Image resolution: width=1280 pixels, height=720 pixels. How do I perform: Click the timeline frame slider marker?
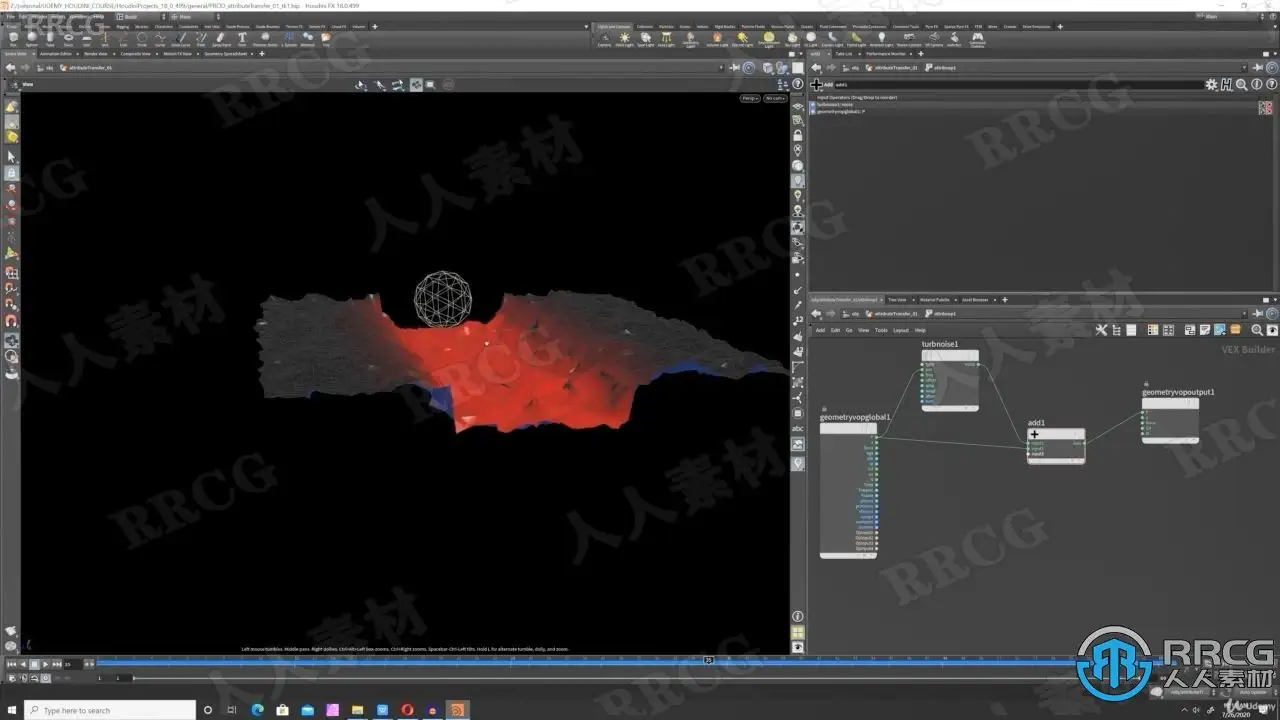pyautogui.click(x=708, y=660)
